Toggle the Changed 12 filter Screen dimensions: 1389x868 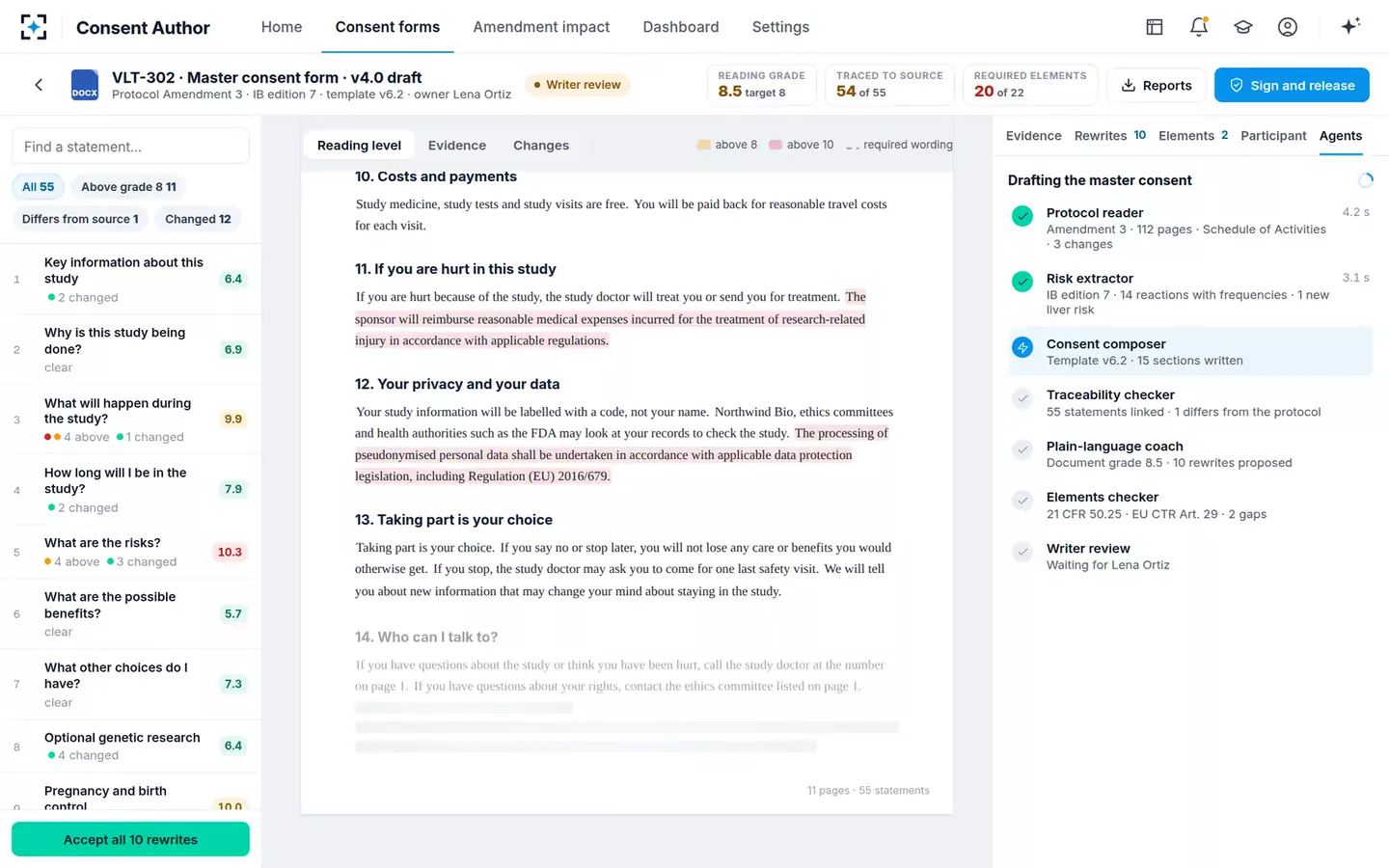point(198,219)
